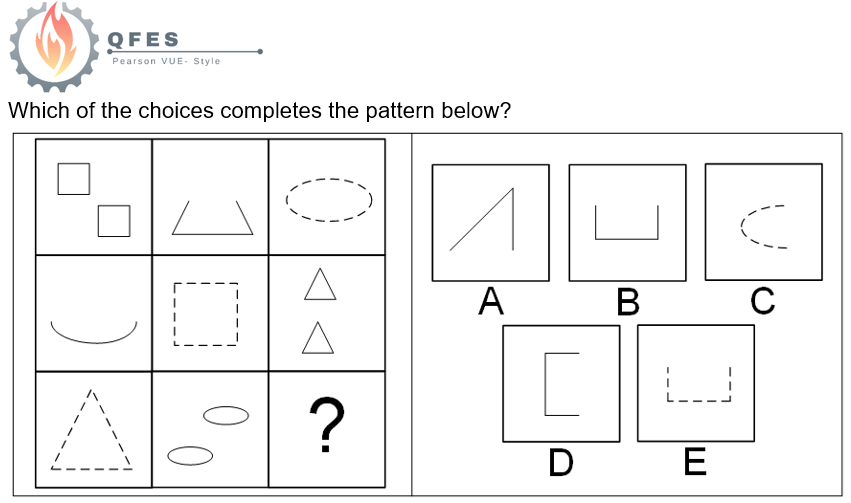The height and width of the screenshot is (503, 851).
Task: Choose answer D bracket shape
Action: point(561,384)
